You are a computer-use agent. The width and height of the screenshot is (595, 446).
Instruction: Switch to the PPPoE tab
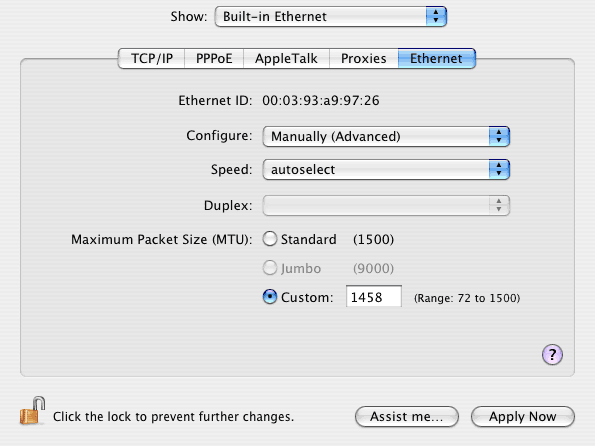(x=214, y=58)
